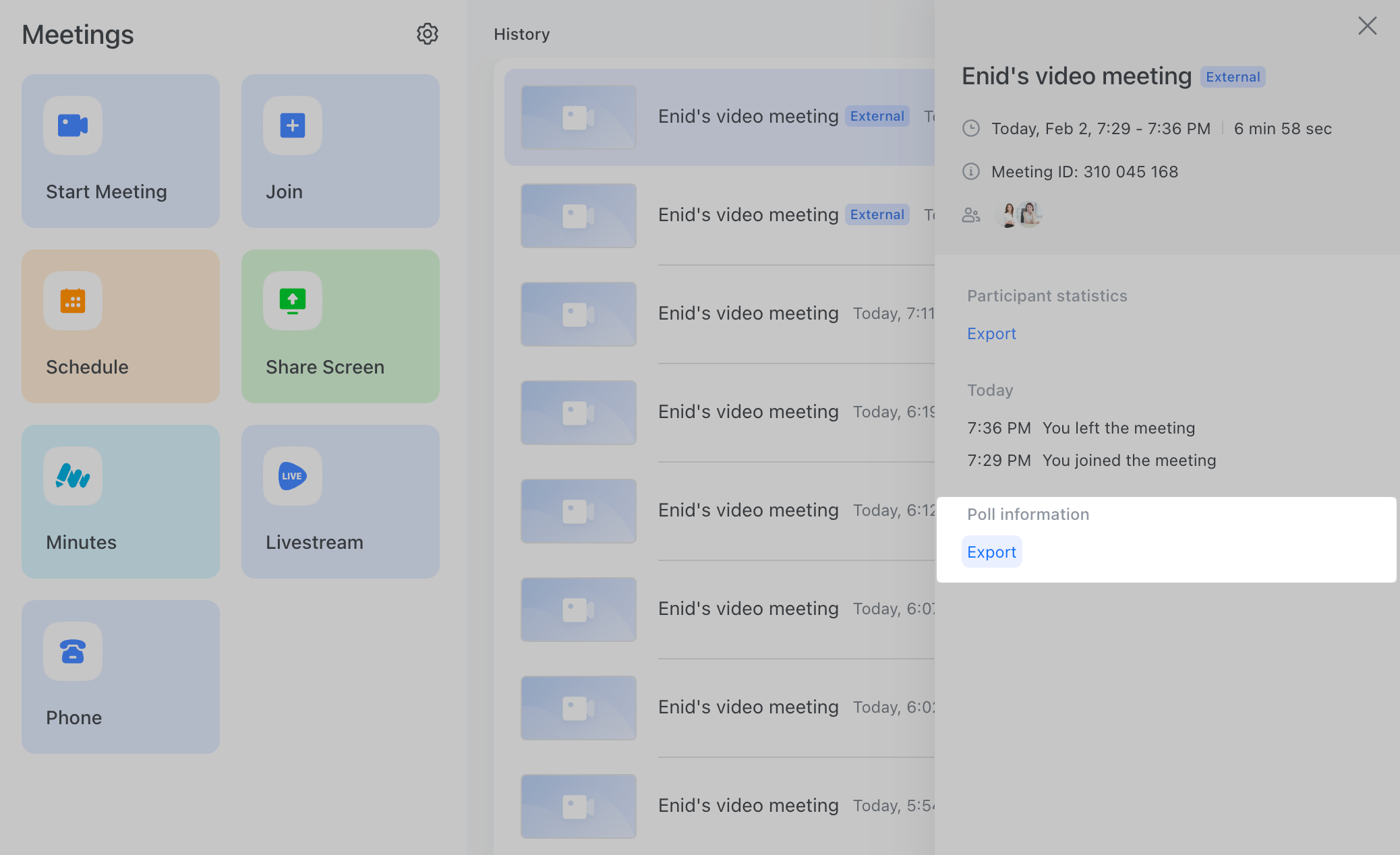Export the poll information
The width and height of the screenshot is (1400, 855).
991,552
